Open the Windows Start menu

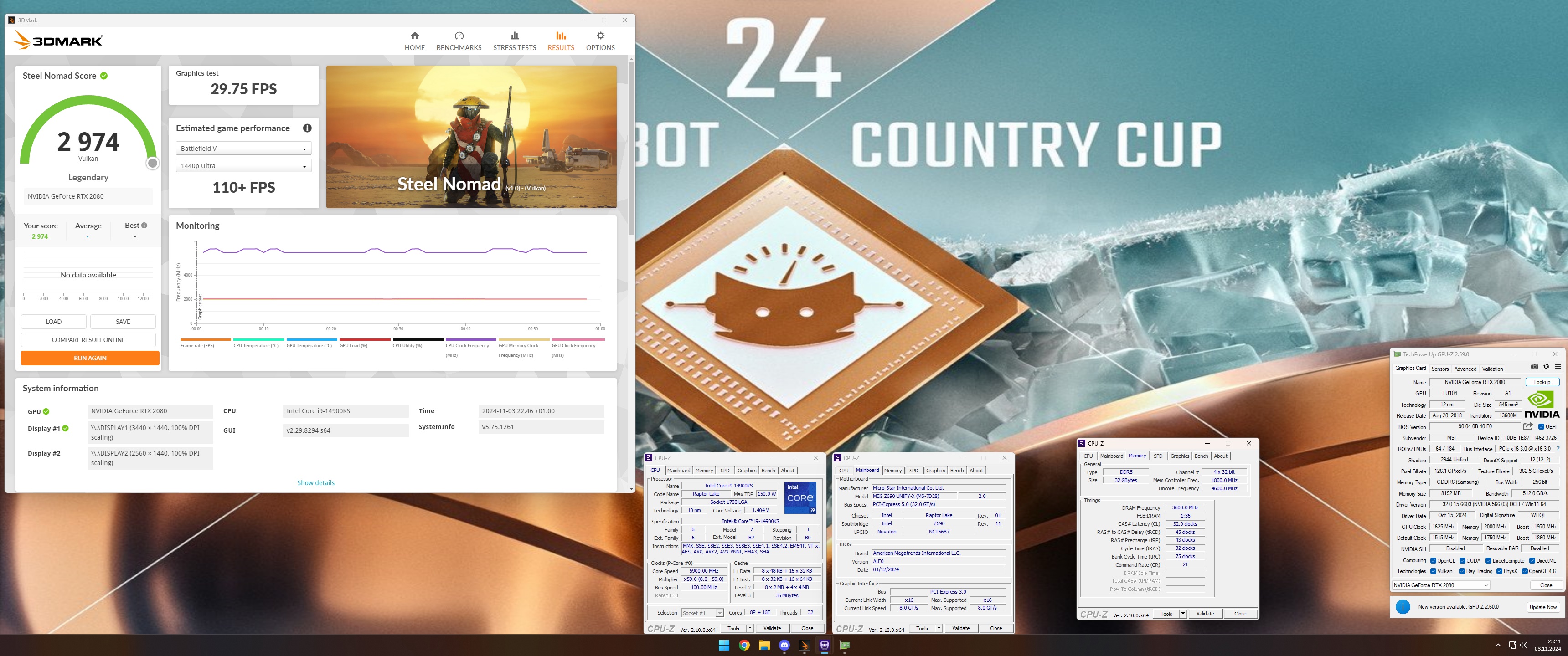pyautogui.click(x=724, y=645)
